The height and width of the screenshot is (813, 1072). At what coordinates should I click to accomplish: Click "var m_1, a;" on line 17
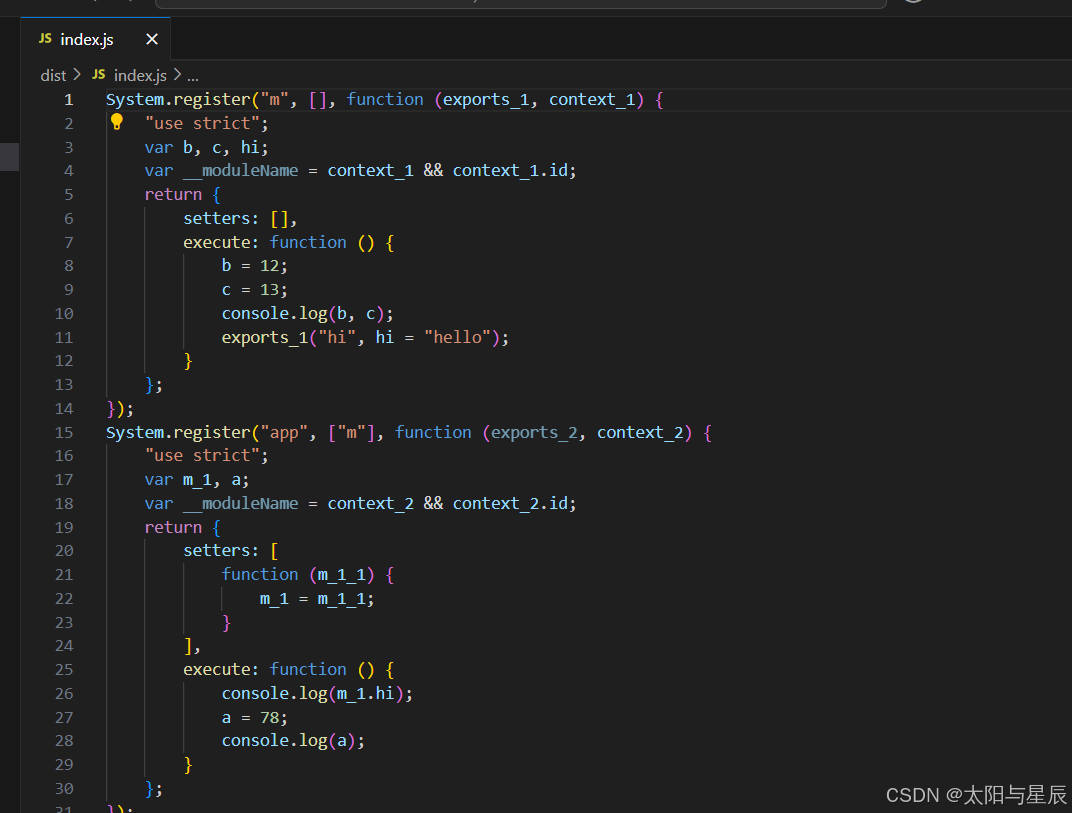tap(197, 480)
